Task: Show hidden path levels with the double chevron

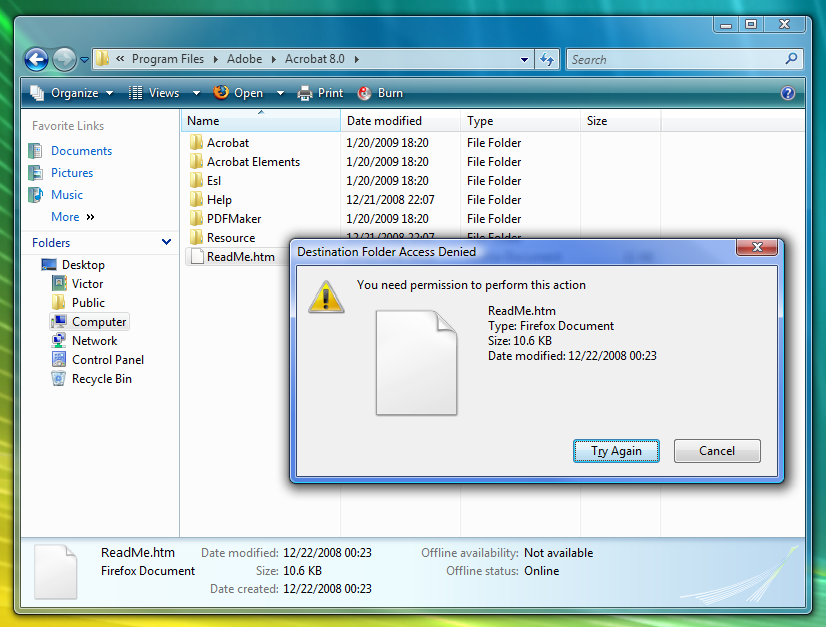Action: 120,58
